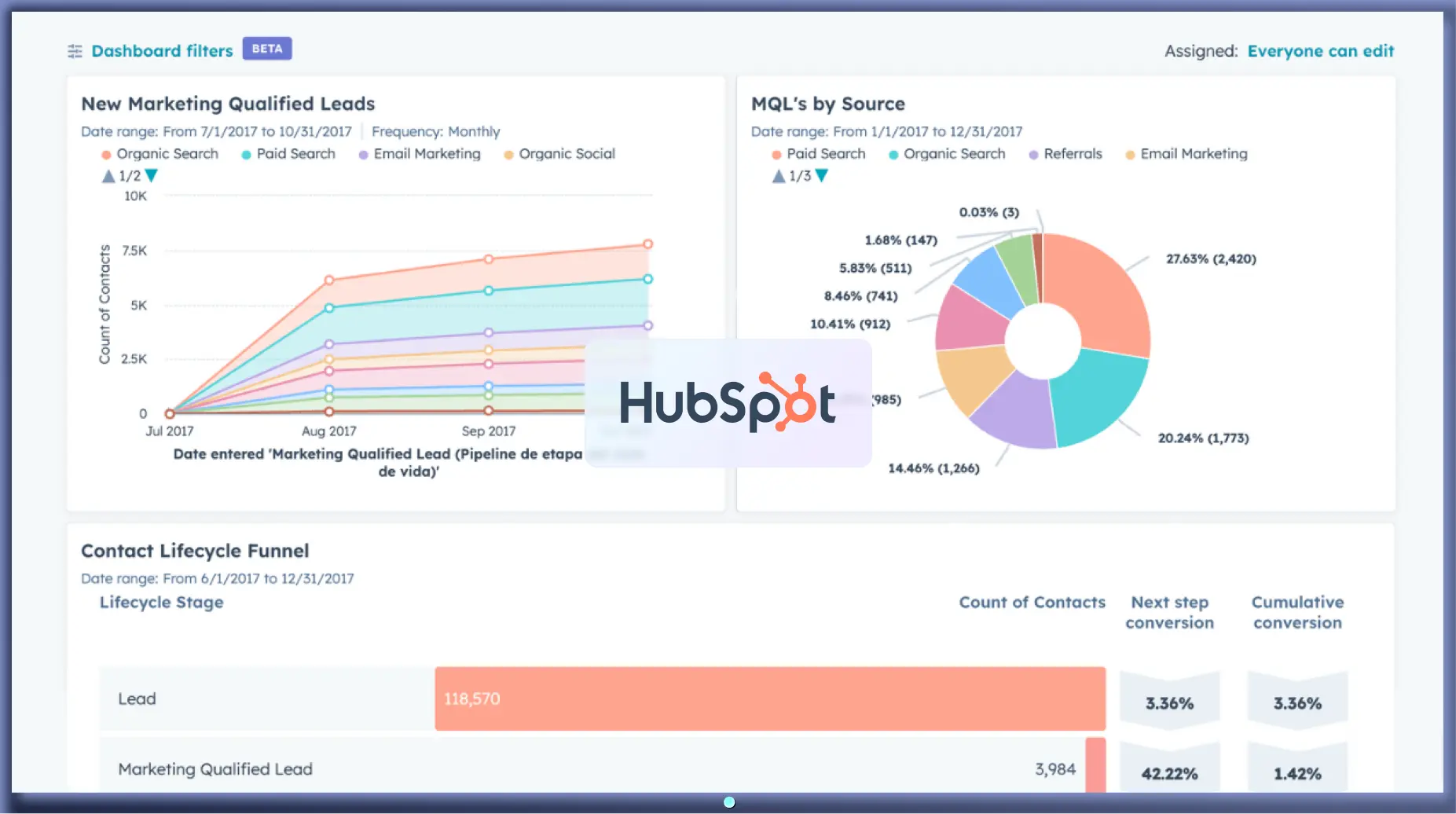1456x814 pixels.
Task: Click the Cumulative conversion column header
Action: tap(1297, 612)
